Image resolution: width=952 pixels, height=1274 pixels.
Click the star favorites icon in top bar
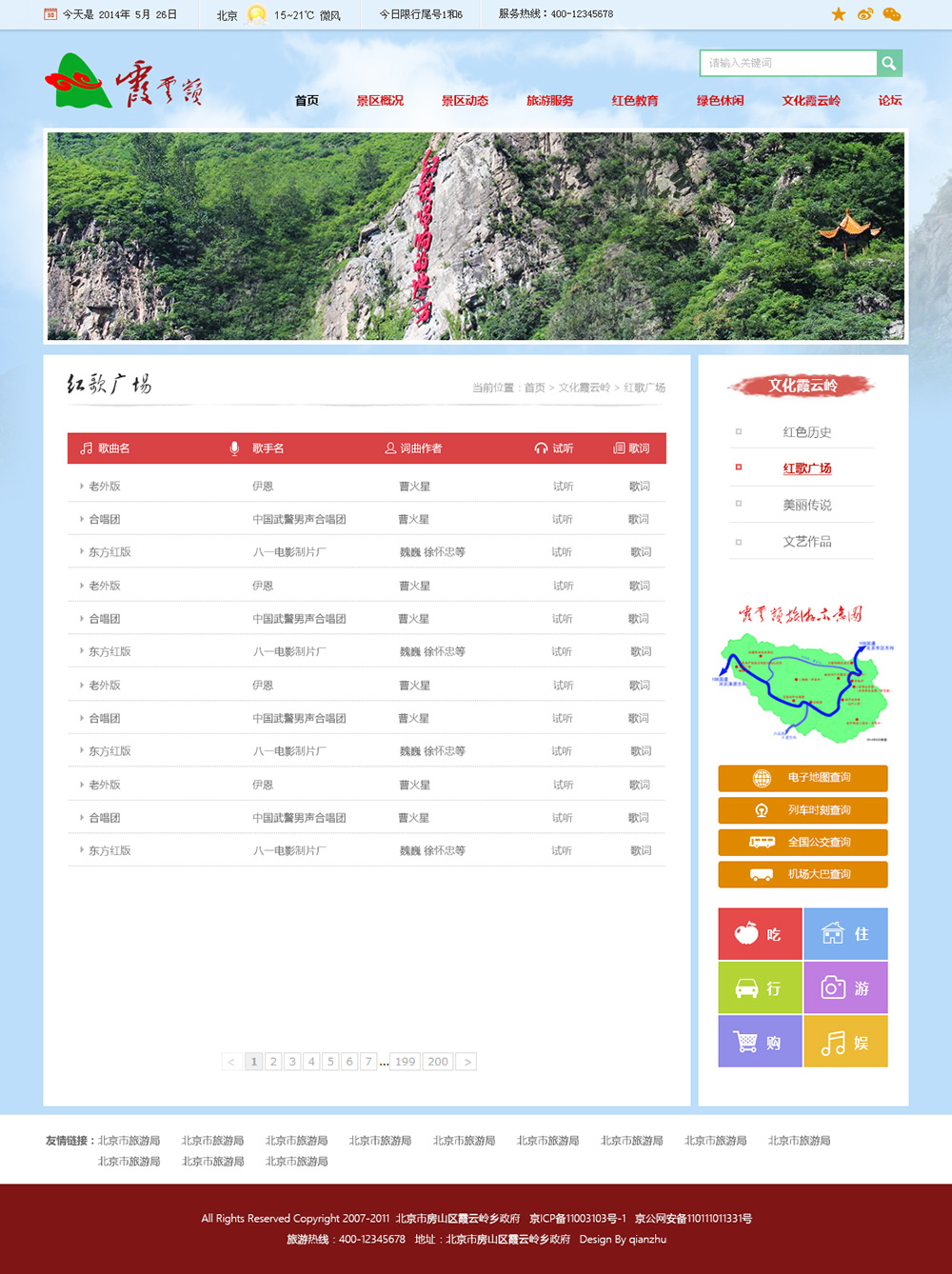point(838,14)
